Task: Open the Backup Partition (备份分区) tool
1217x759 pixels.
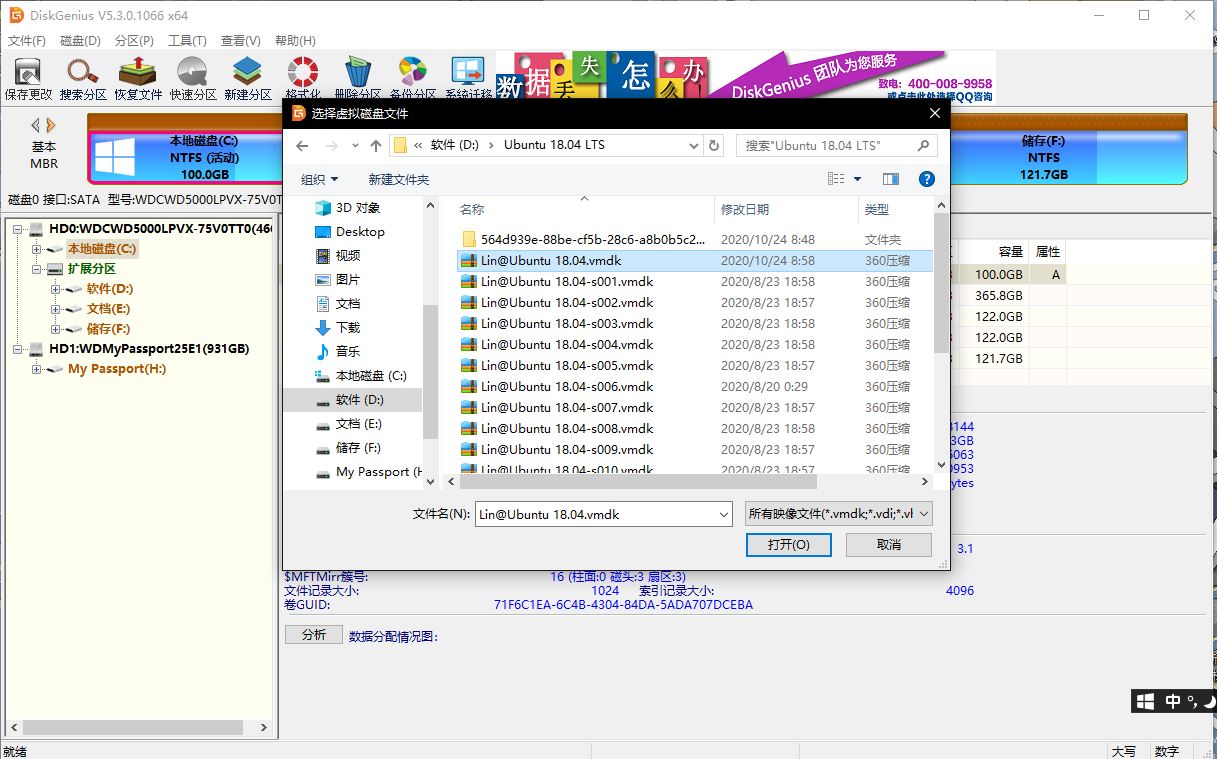Action: (413, 79)
